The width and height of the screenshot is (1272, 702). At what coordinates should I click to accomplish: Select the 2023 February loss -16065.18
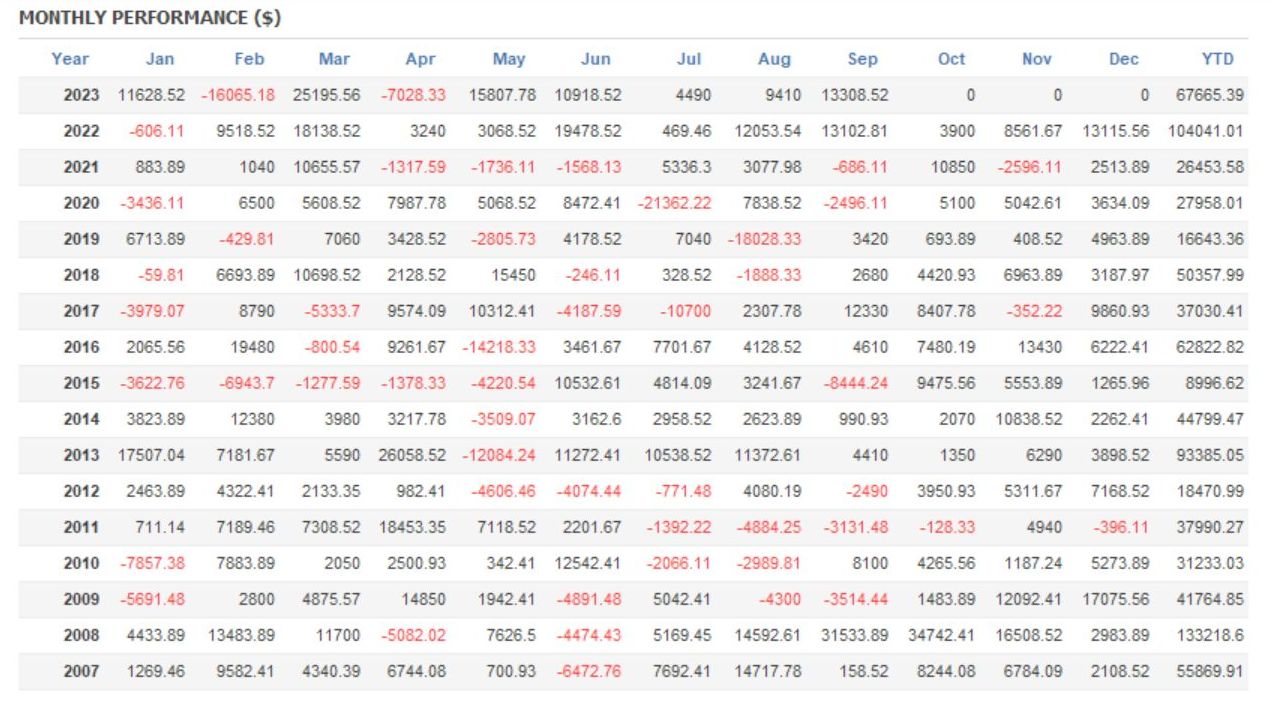[x=238, y=95]
